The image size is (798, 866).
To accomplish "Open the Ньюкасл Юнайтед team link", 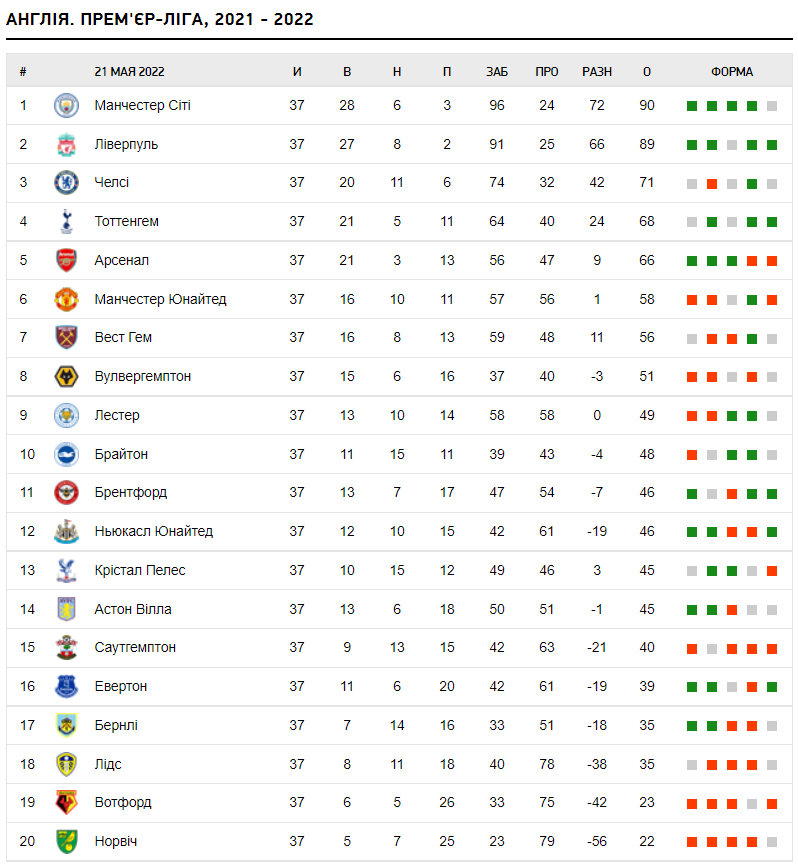I will [x=153, y=531].
